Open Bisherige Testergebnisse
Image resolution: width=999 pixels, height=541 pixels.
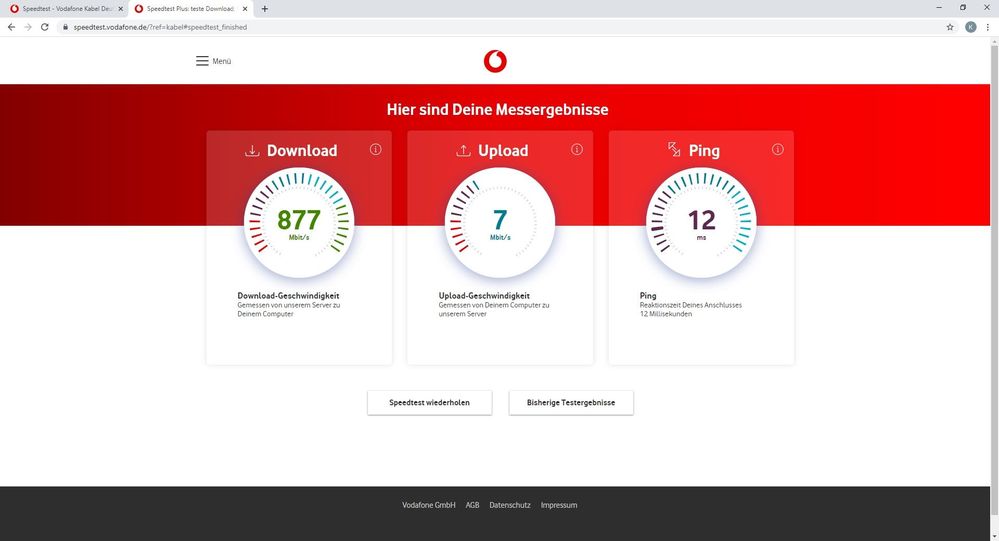[571, 403]
